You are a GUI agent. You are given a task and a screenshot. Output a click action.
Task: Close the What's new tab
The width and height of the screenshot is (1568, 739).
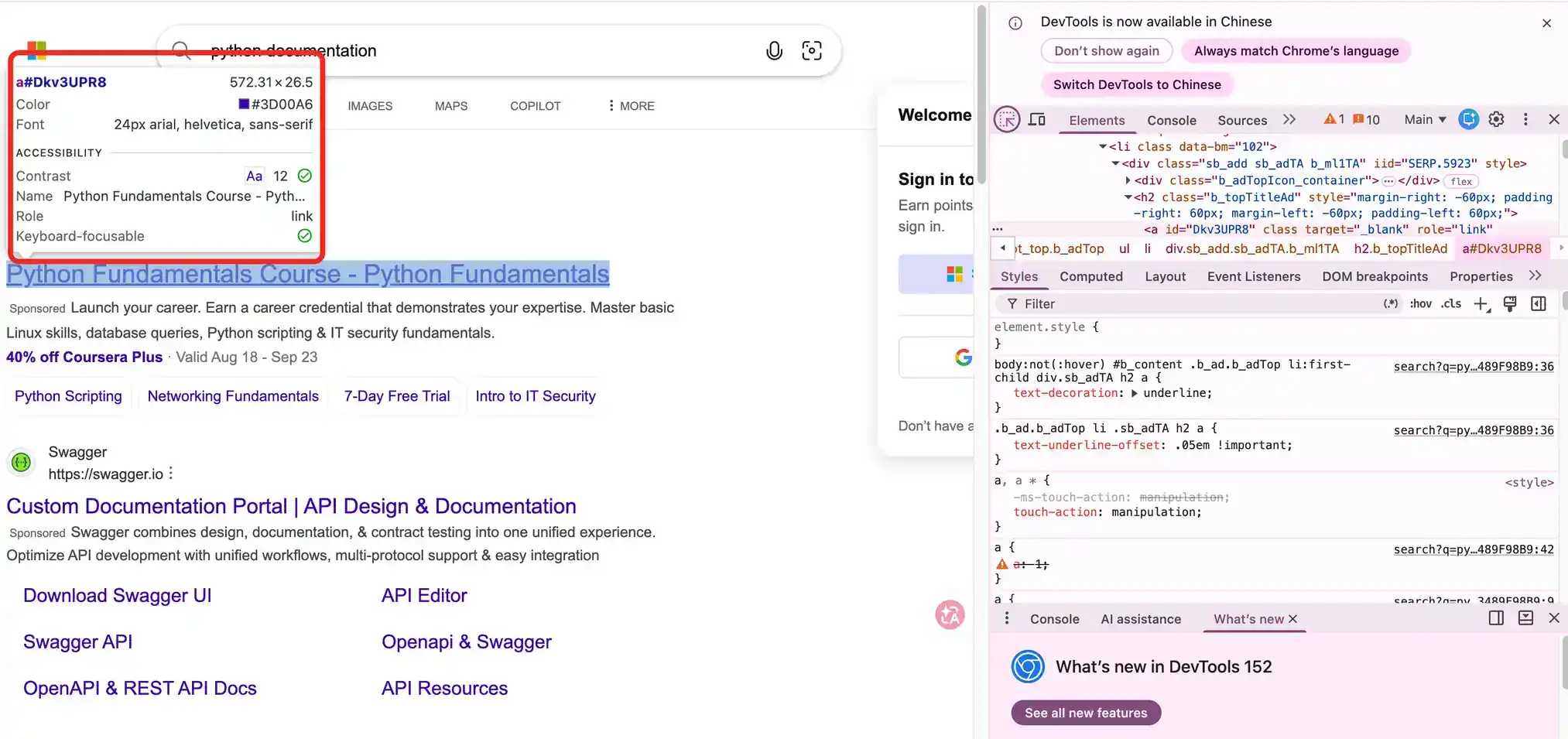tap(1292, 619)
